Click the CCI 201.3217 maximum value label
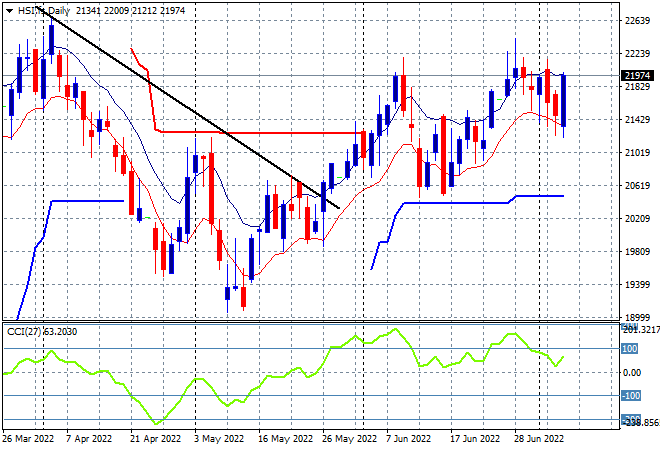The height and width of the screenshot is (450, 660). click(641, 329)
